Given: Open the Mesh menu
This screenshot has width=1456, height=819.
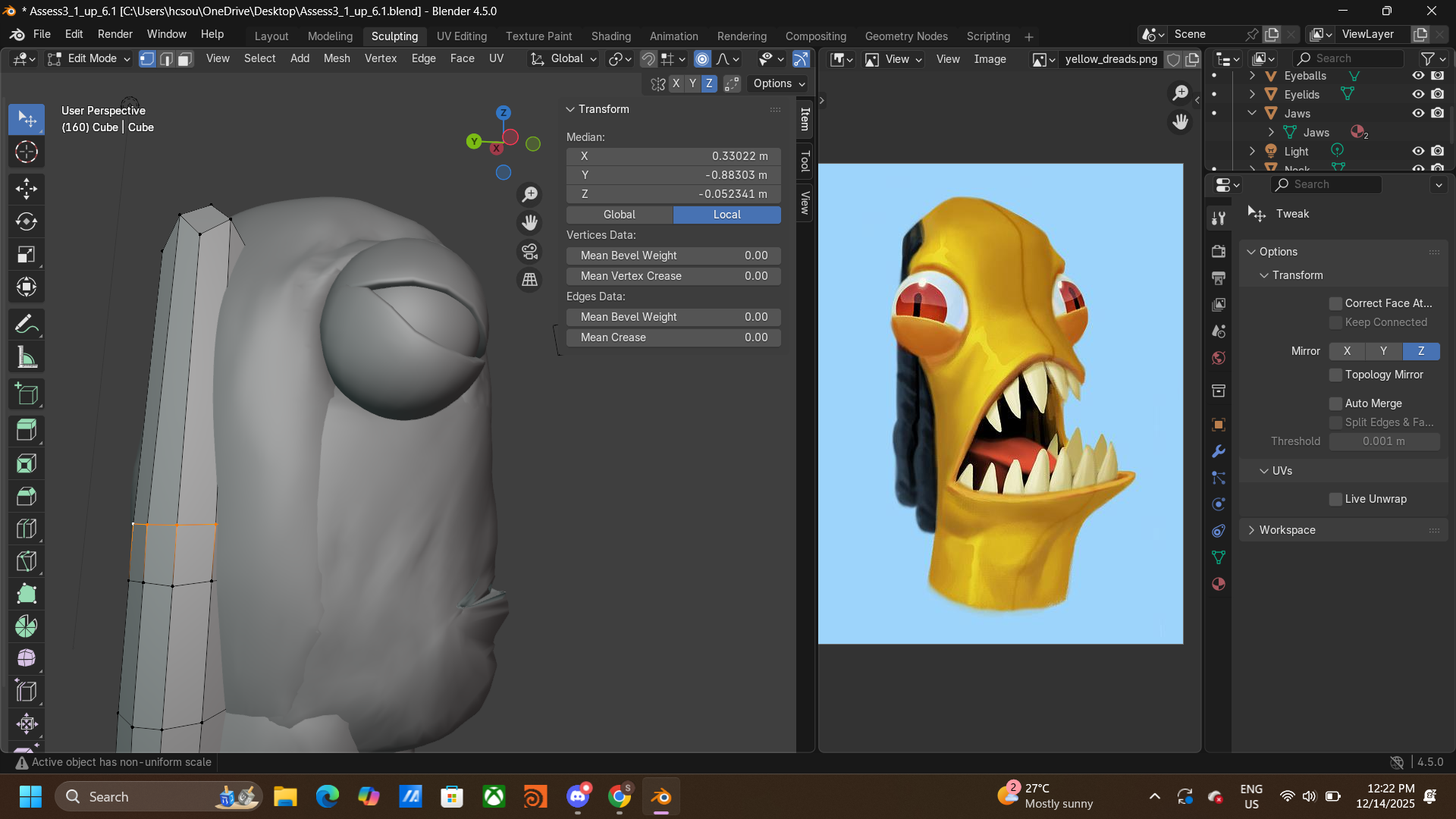Looking at the screenshot, I should [336, 58].
